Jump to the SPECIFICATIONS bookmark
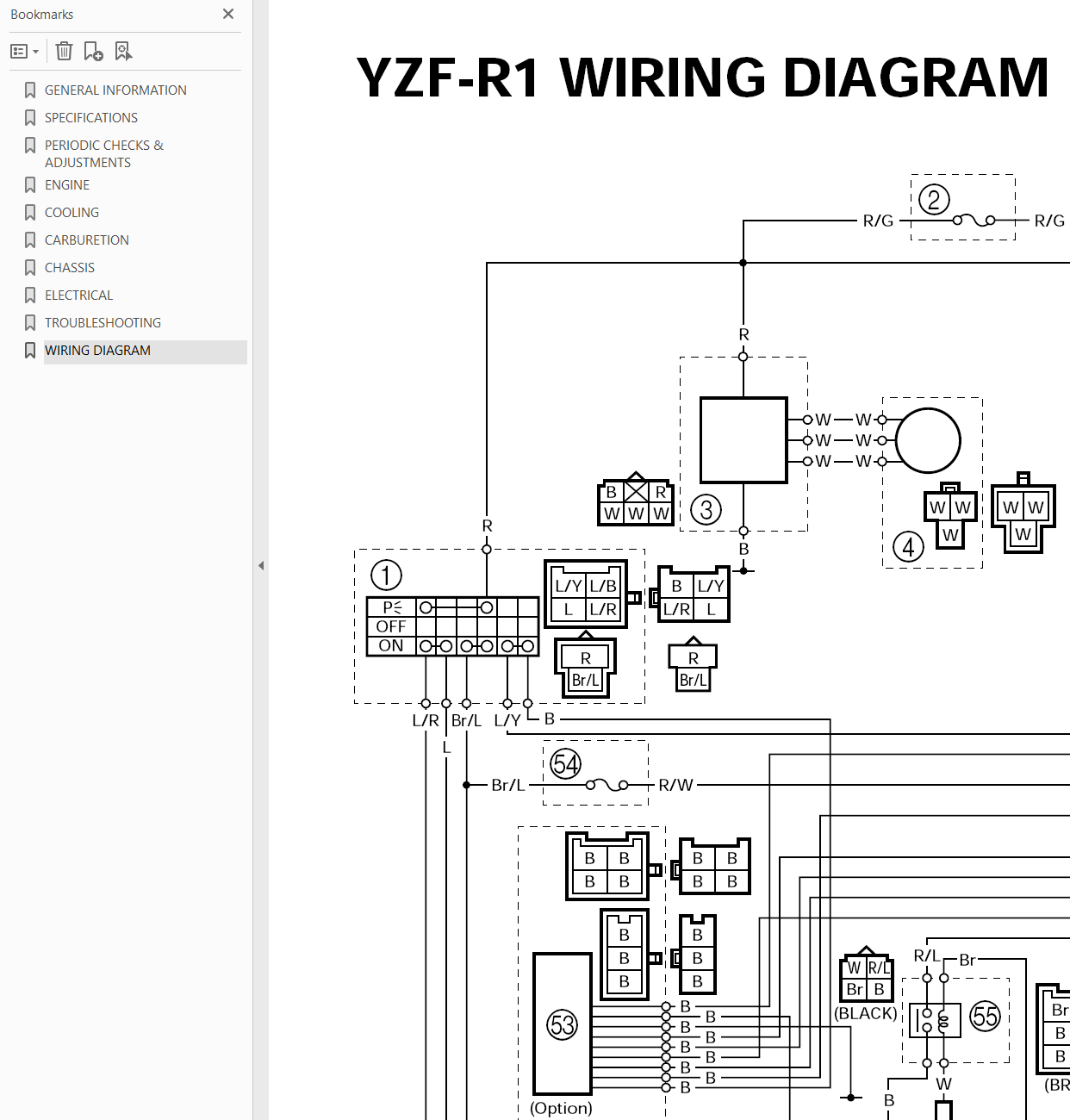 click(x=91, y=118)
